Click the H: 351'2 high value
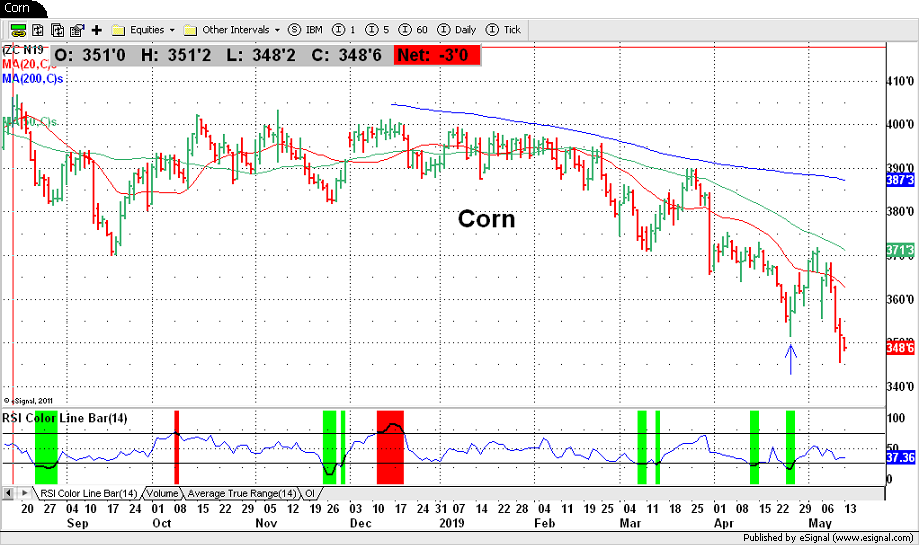The width and height of the screenshot is (919, 545). [x=176, y=55]
